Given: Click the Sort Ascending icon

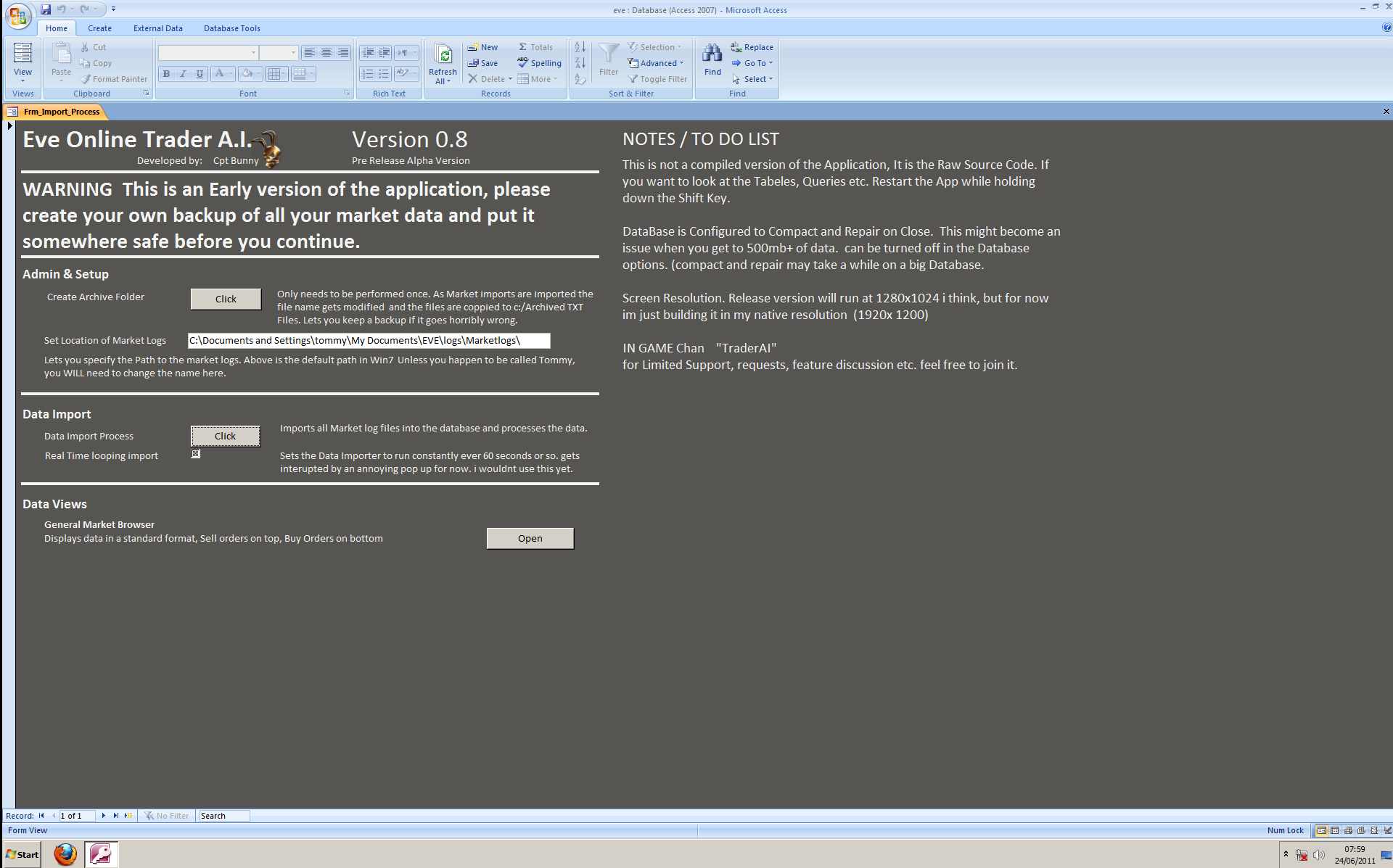Looking at the screenshot, I should 580,47.
